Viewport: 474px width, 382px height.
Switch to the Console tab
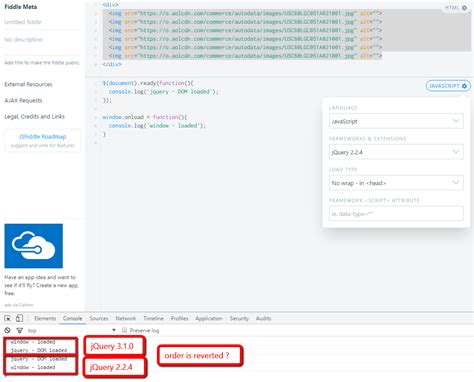click(x=72, y=318)
